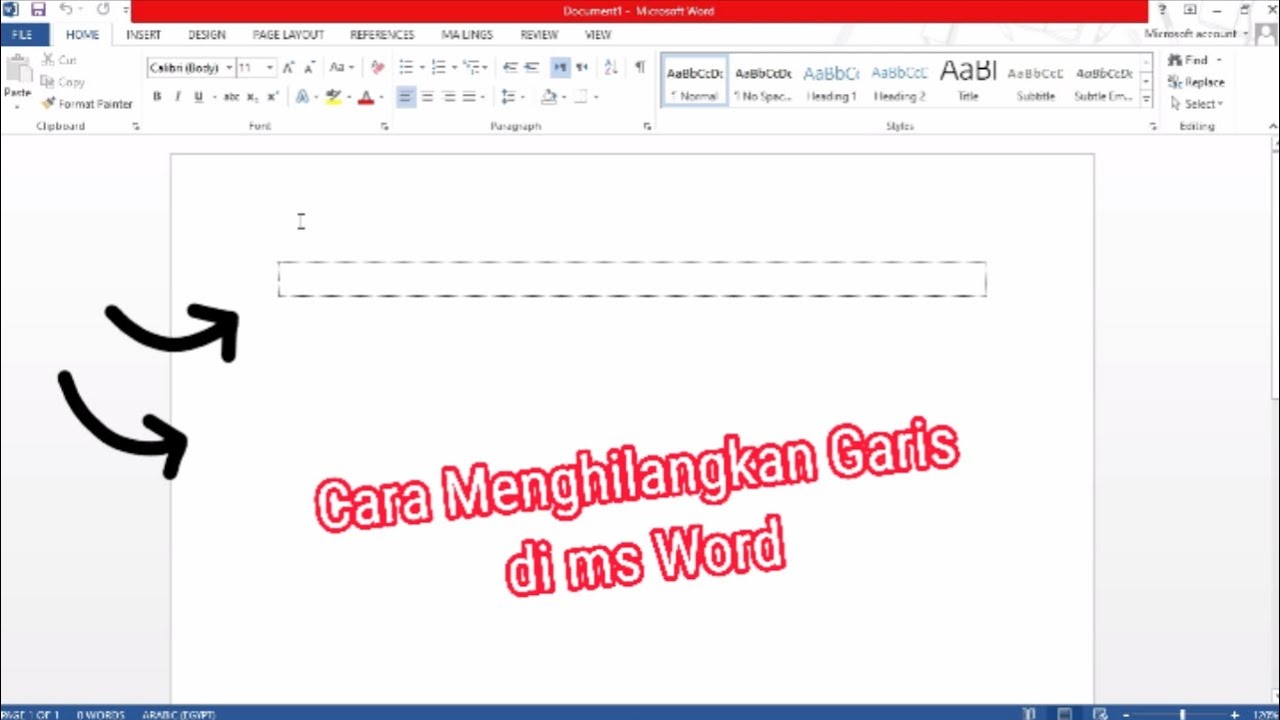This screenshot has width=1280, height=720.
Task: Expand the Numbering dropdown
Action: (x=454, y=68)
